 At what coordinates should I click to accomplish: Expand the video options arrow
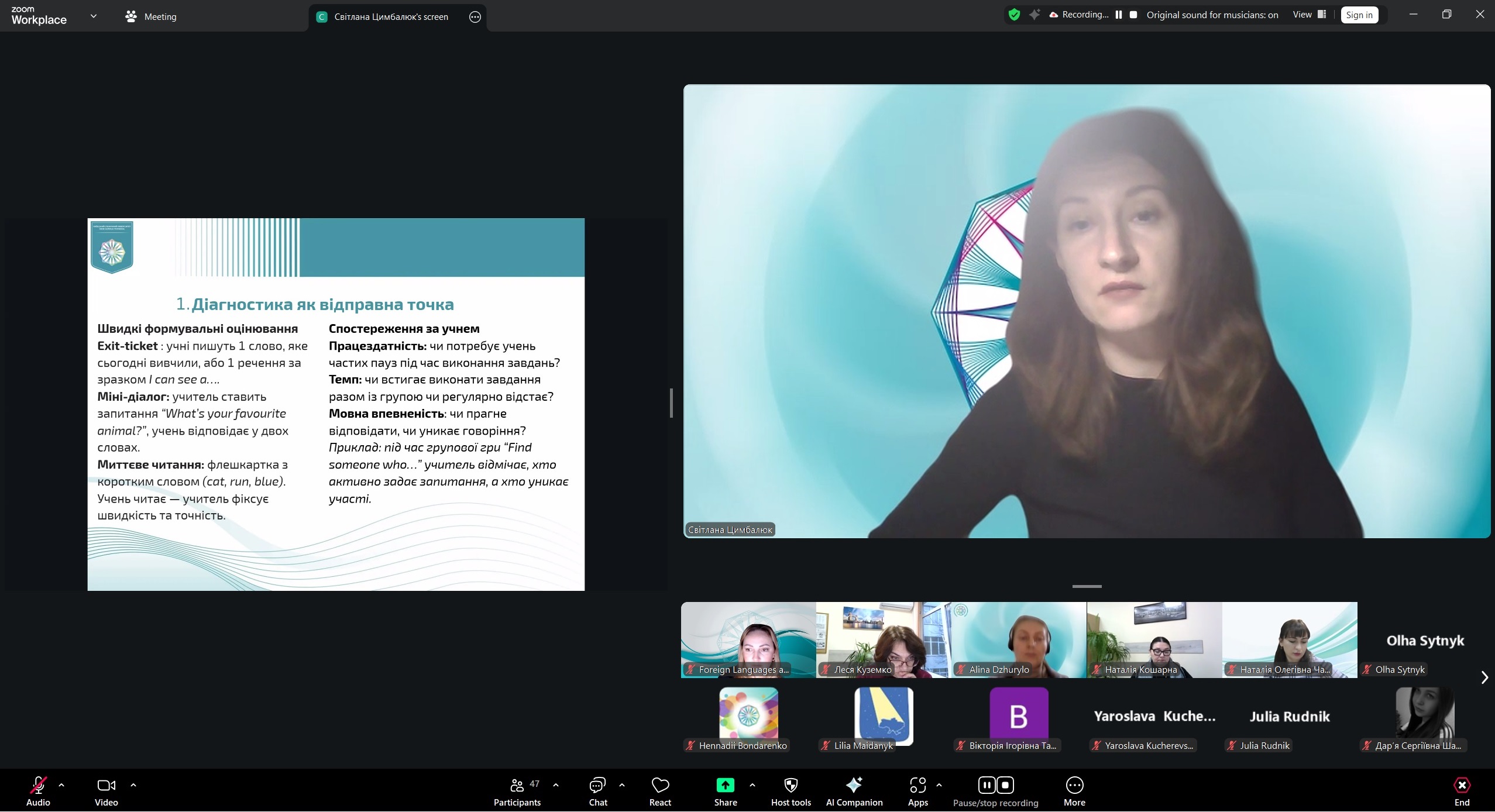click(x=133, y=785)
